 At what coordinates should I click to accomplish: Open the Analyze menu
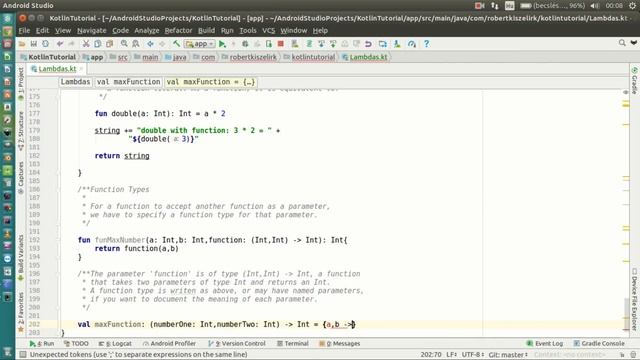point(147,31)
